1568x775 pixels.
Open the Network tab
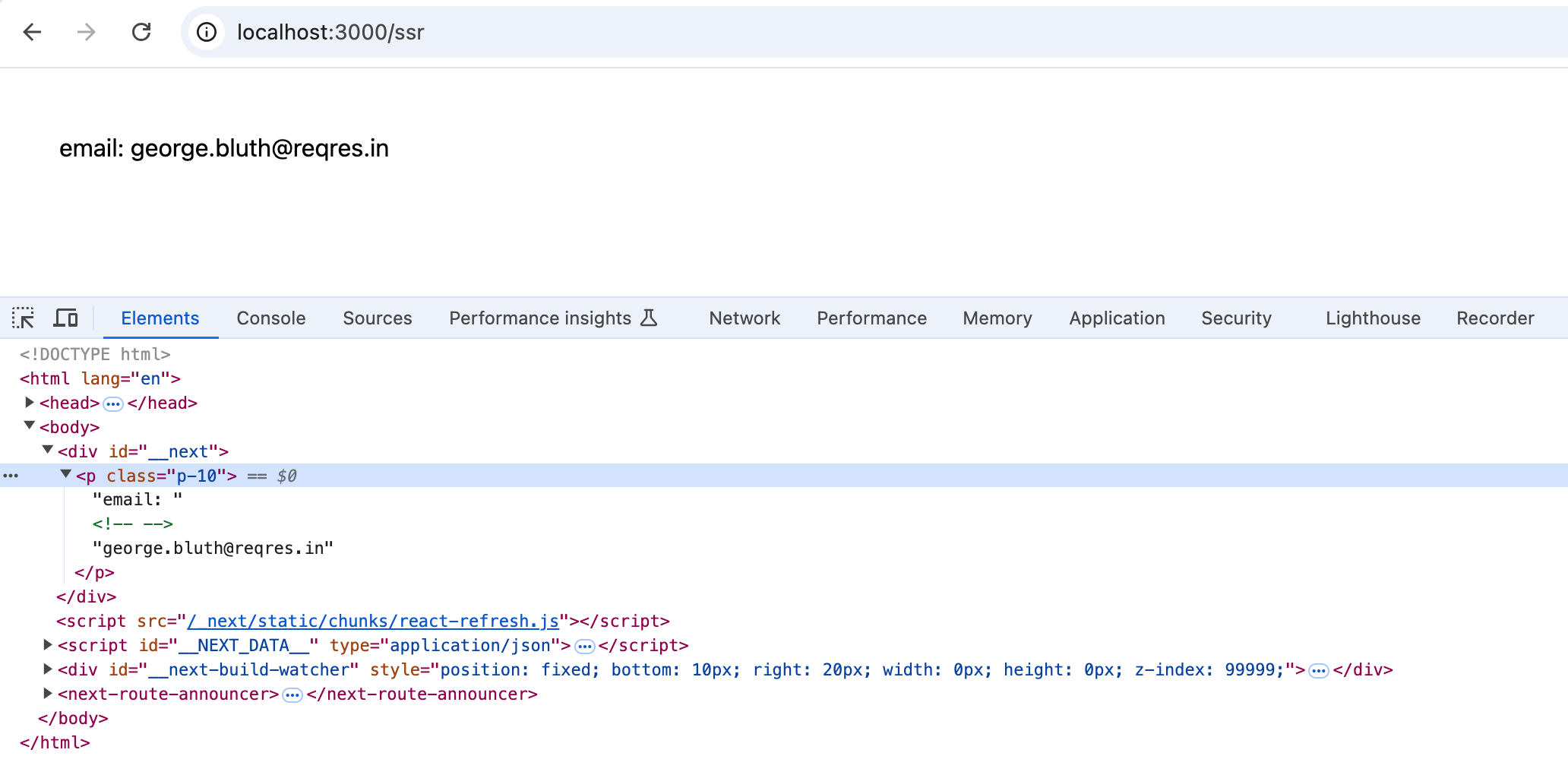coord(744,318)
